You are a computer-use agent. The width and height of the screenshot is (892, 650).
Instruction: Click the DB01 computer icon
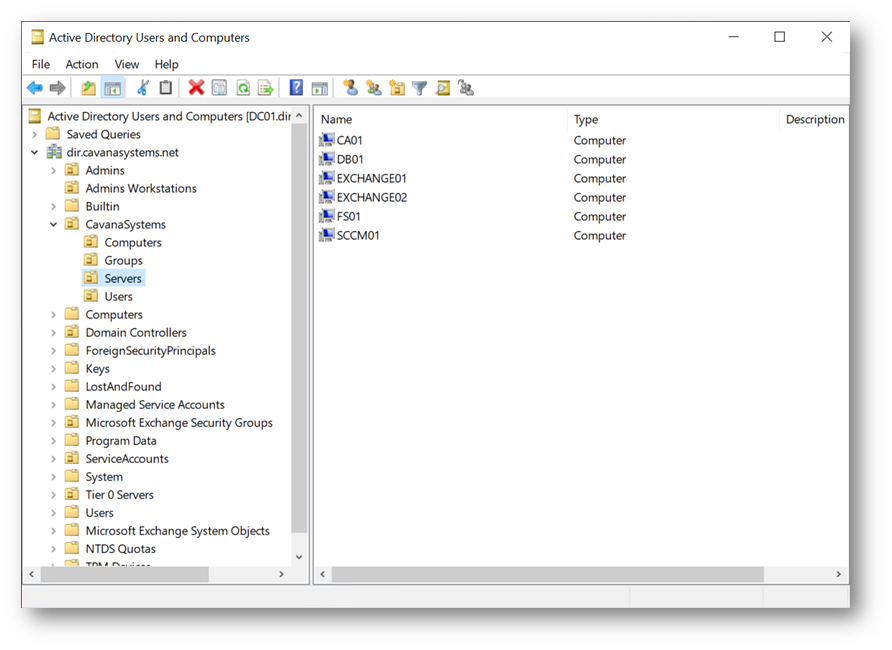click(327, 159)
